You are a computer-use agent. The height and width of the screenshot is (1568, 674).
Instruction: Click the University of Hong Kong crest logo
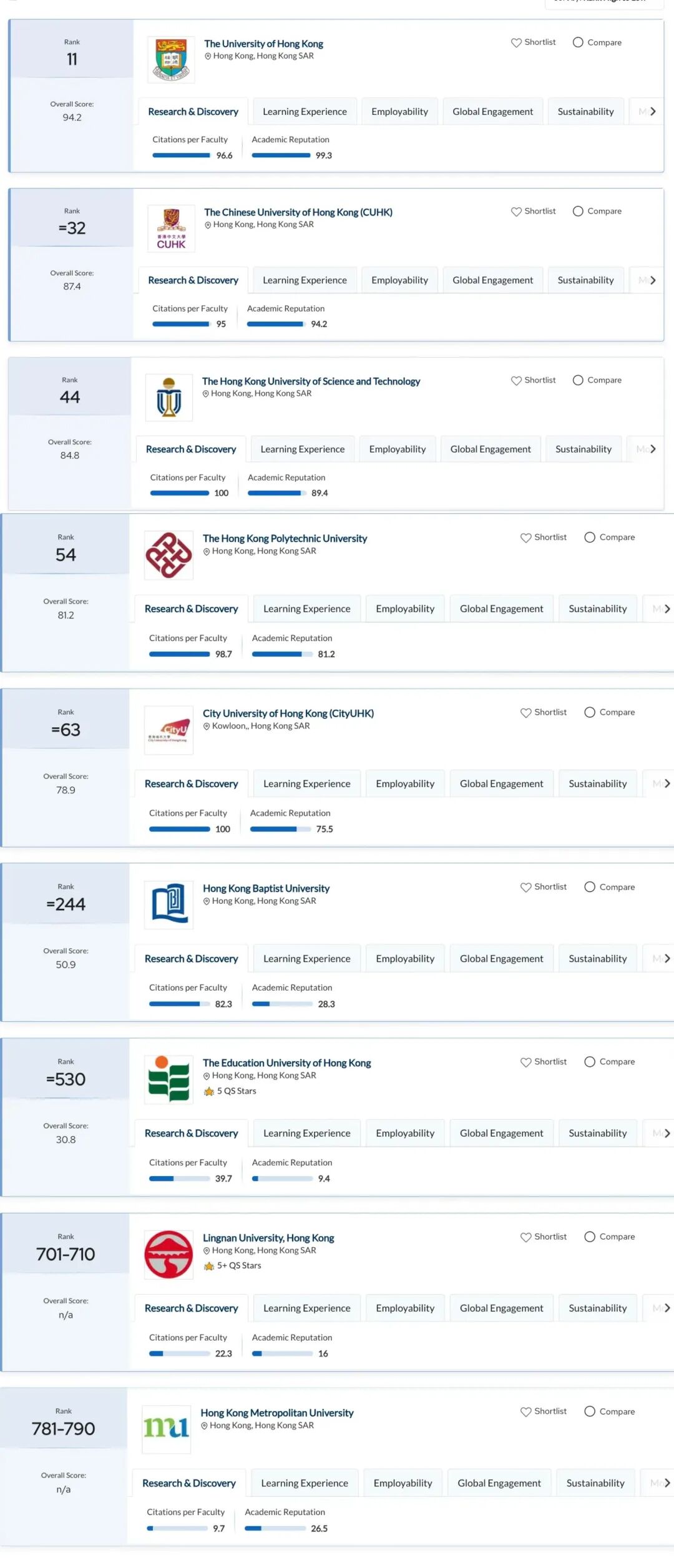click(x=171, y=60)
